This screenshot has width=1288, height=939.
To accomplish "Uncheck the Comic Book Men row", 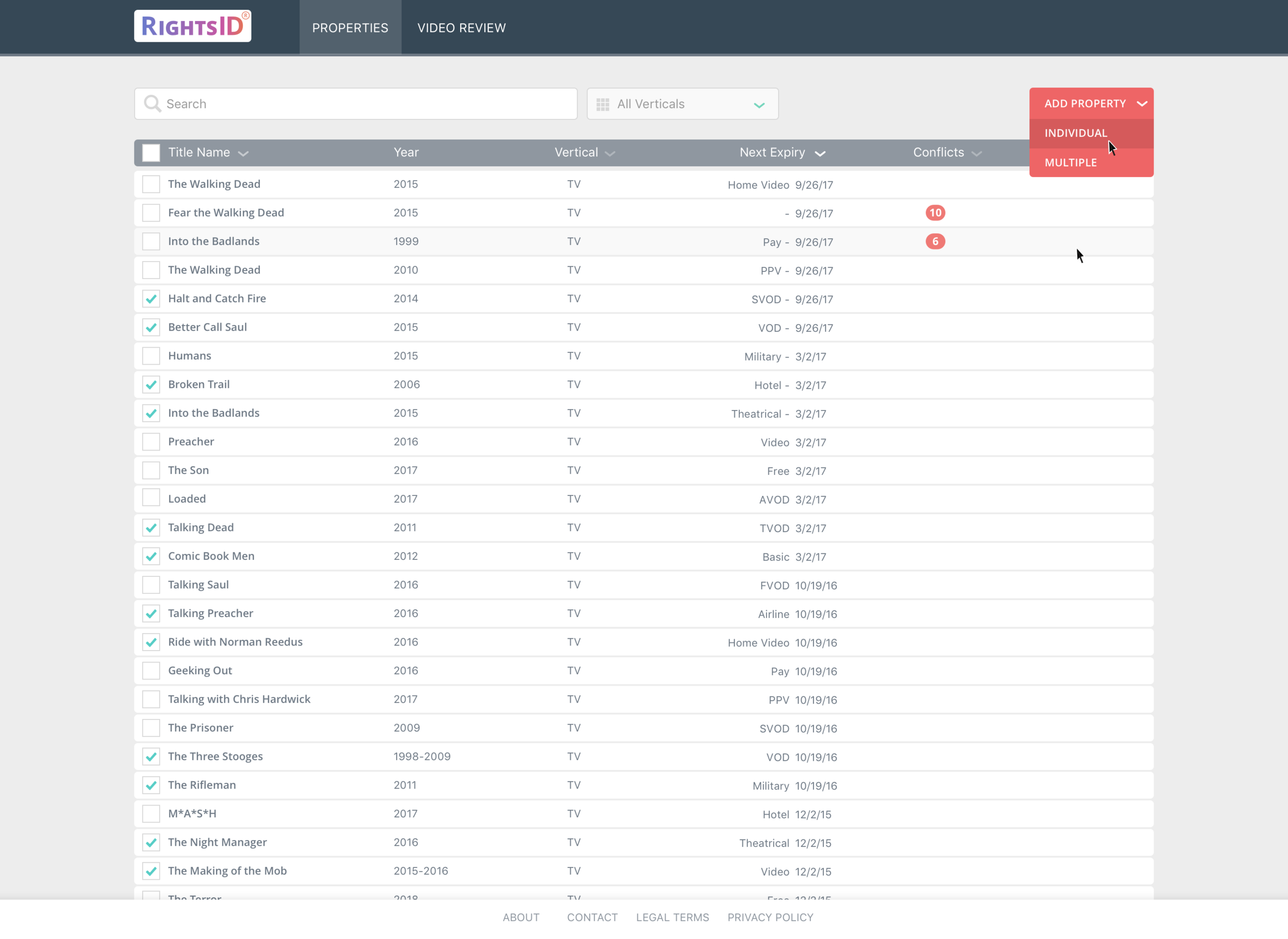I will (150, 556).
